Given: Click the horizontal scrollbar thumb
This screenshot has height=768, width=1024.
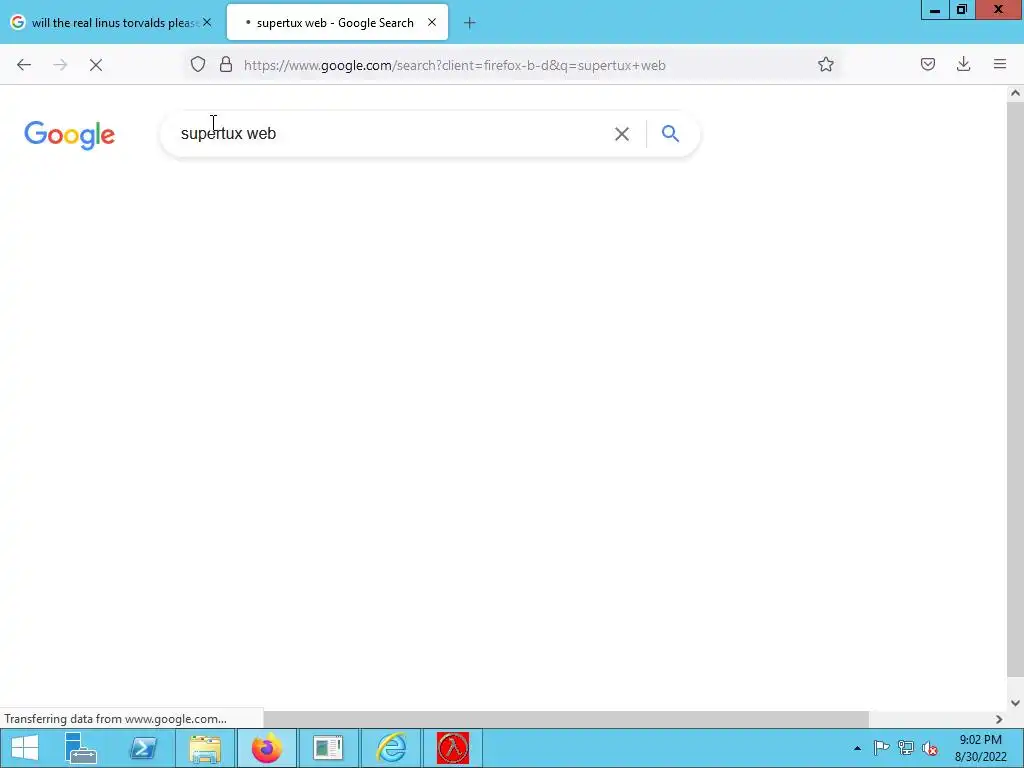Looking at the screenshot, I should tap(566, 719).
